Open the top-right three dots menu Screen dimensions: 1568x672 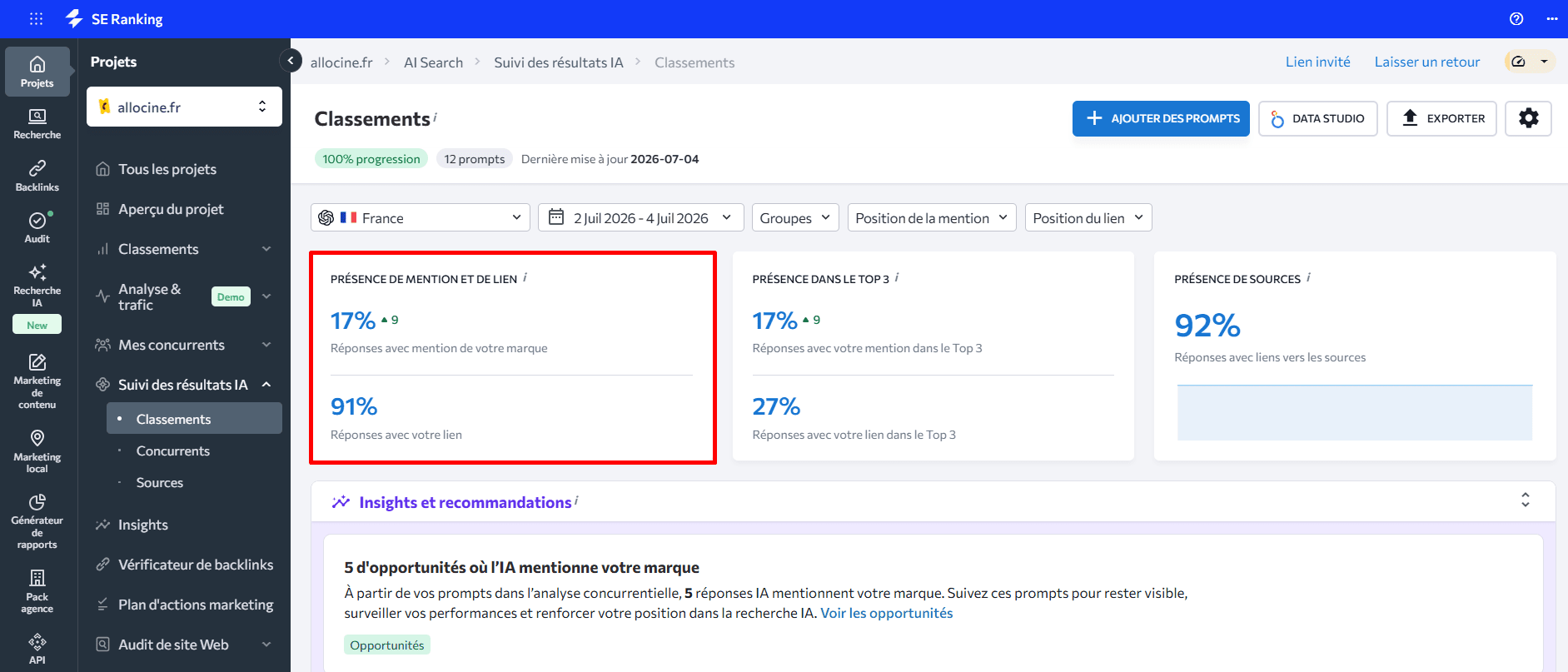coord(1552,18)
